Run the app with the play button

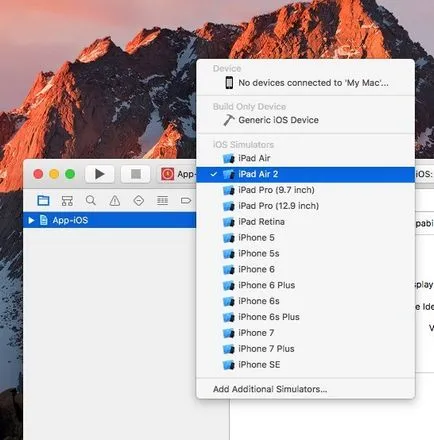[x=99, y=174]
